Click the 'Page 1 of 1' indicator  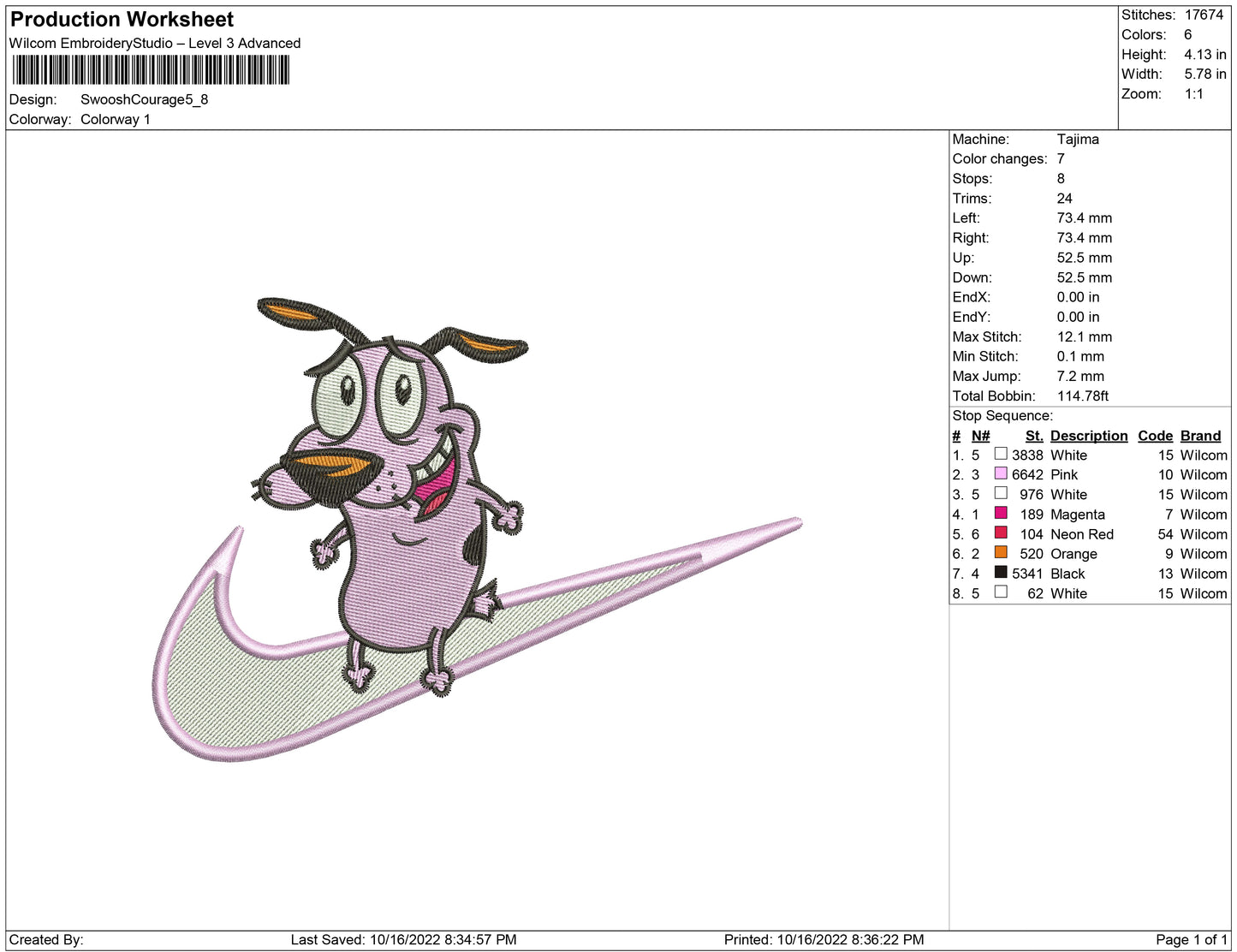point(1191,939)
